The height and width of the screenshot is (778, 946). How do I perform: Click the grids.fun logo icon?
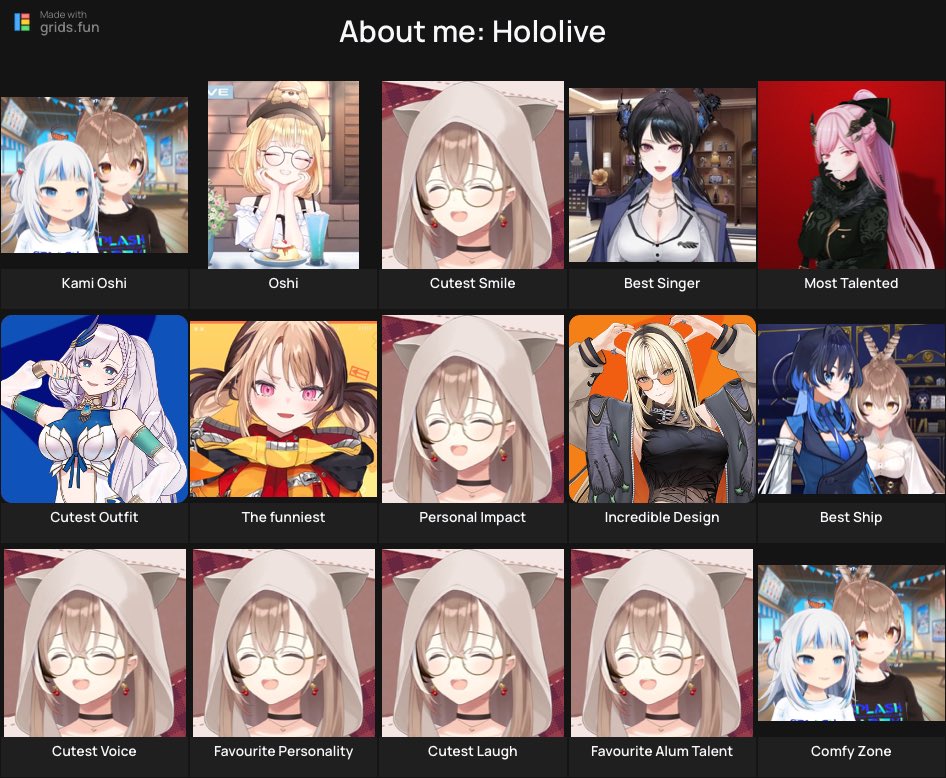pos(22,22)
